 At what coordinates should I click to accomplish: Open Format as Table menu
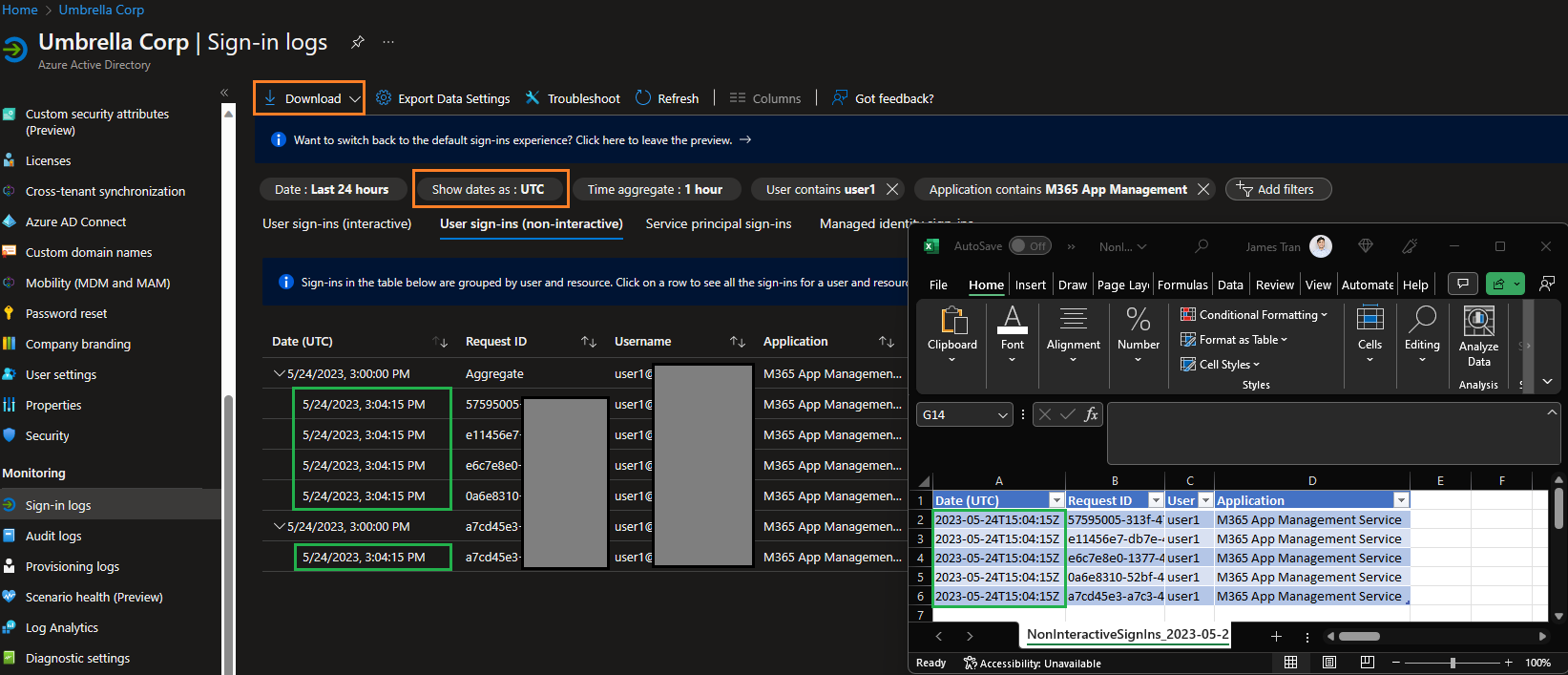(1234, 339)
